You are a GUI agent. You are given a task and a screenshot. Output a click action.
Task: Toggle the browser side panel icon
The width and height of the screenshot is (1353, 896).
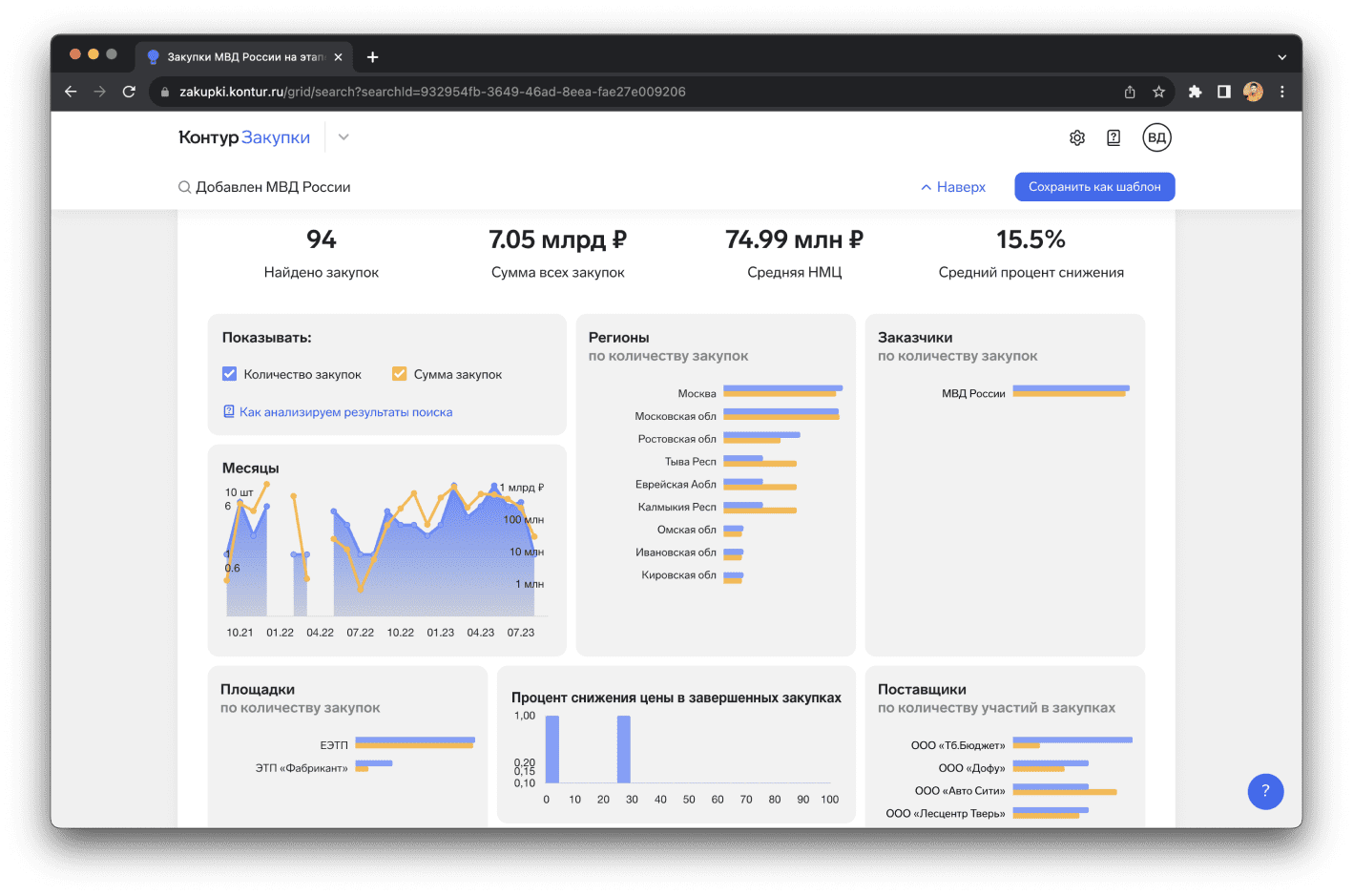pyautogui.click(x=1223, y=92)
